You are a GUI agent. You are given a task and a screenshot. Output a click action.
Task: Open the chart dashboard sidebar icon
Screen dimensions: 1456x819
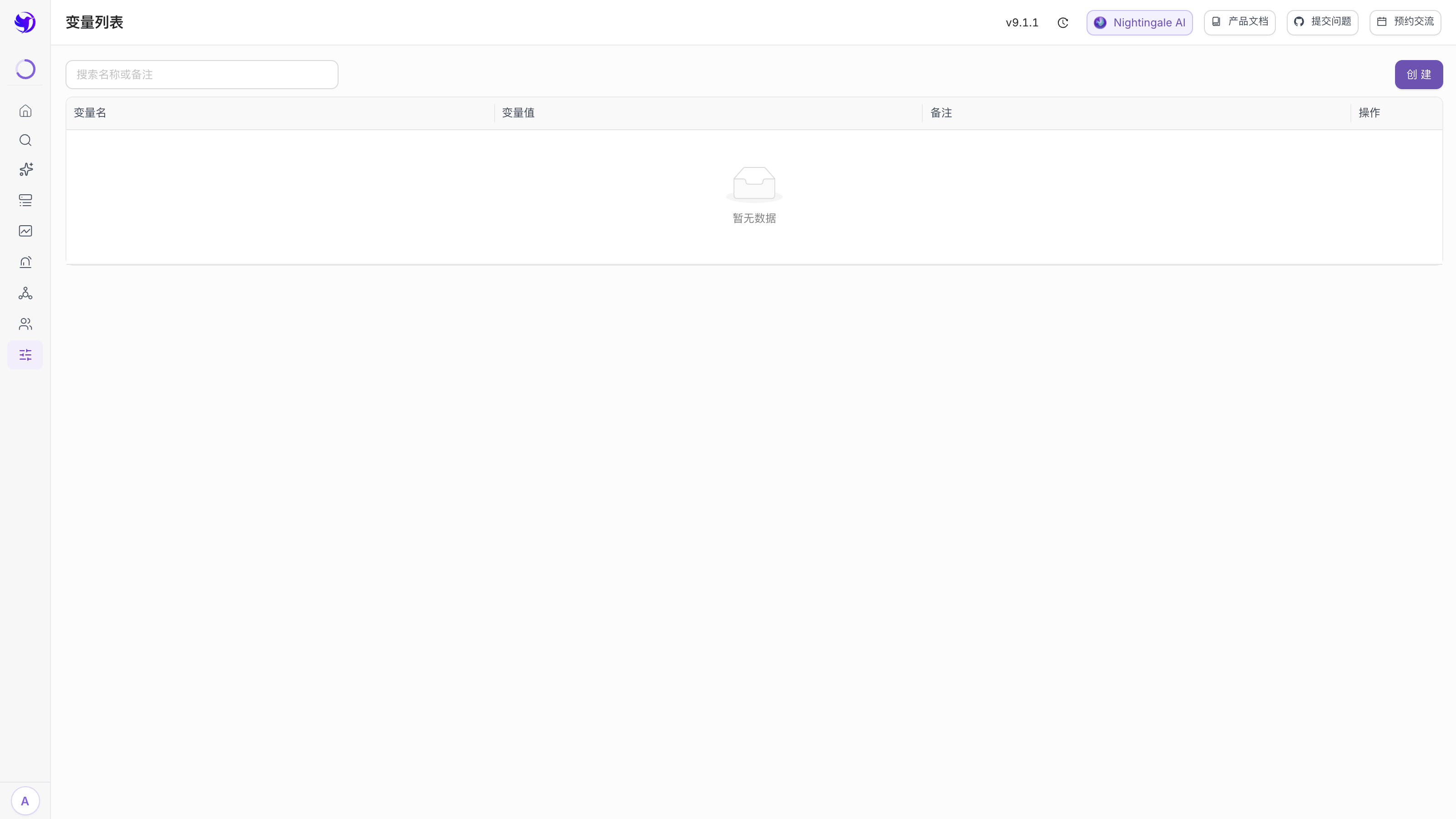tap(25, 231)
